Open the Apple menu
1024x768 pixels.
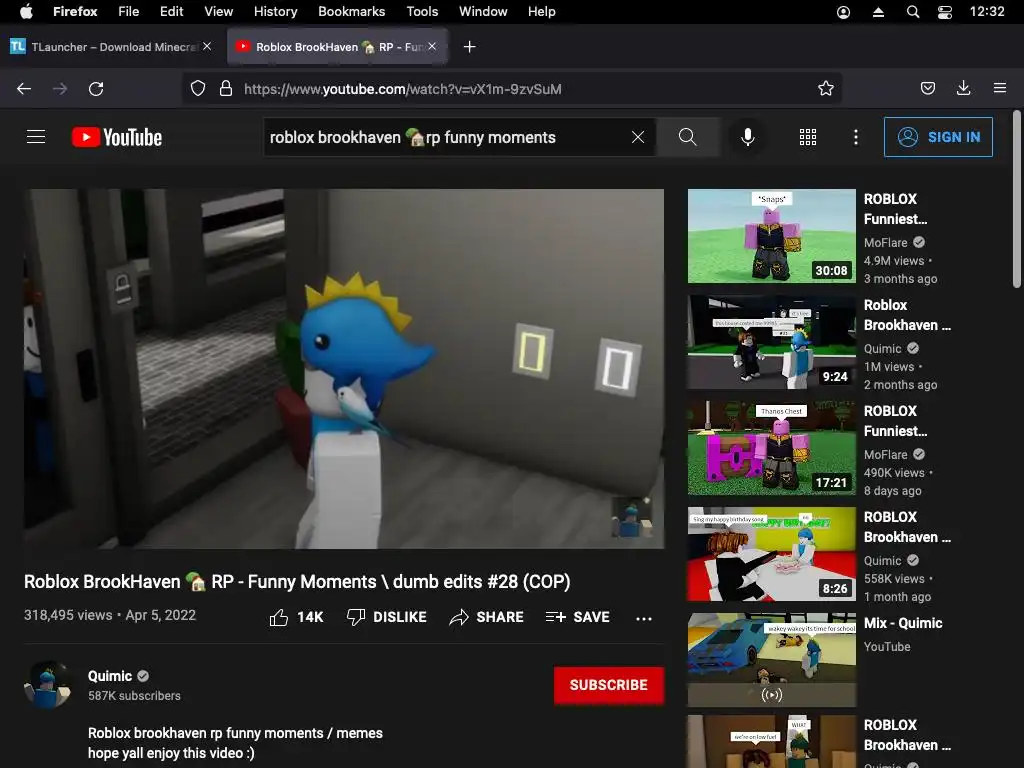click(26, 11)
